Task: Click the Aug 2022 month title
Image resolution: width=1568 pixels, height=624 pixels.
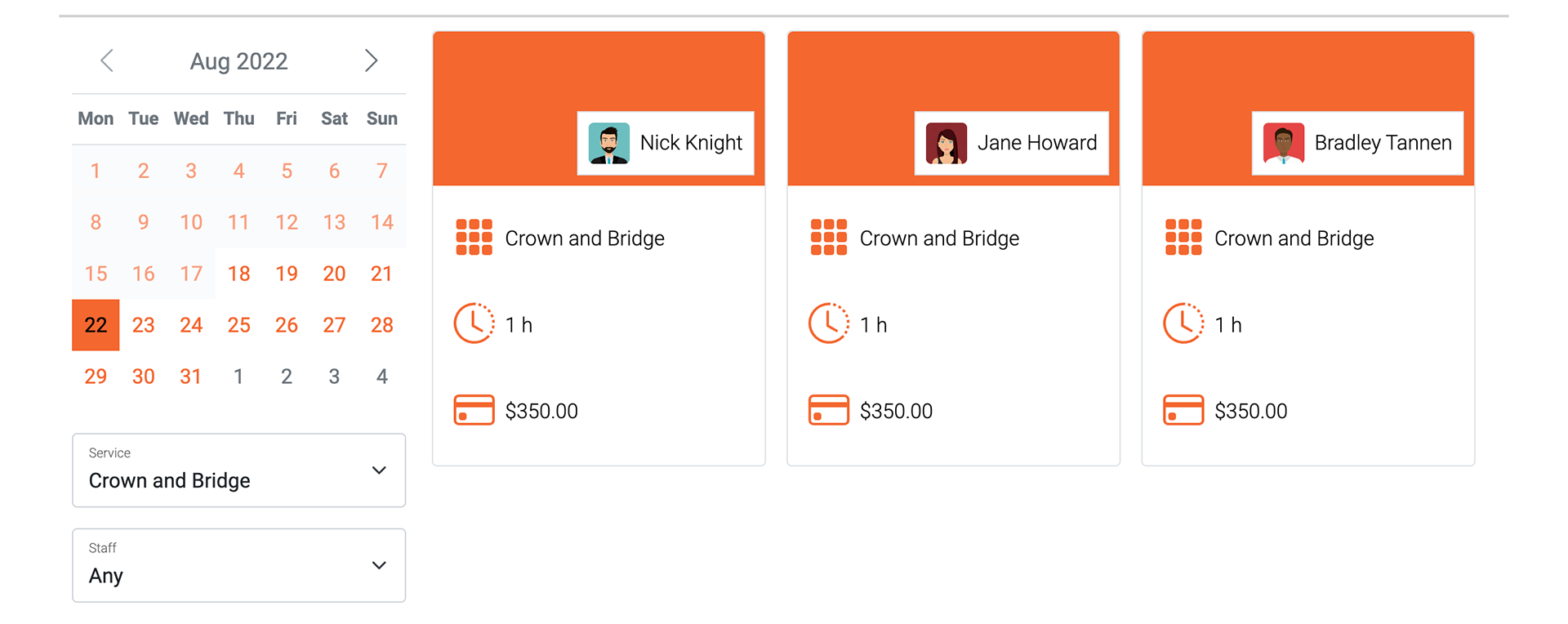Action: (238, 61)
